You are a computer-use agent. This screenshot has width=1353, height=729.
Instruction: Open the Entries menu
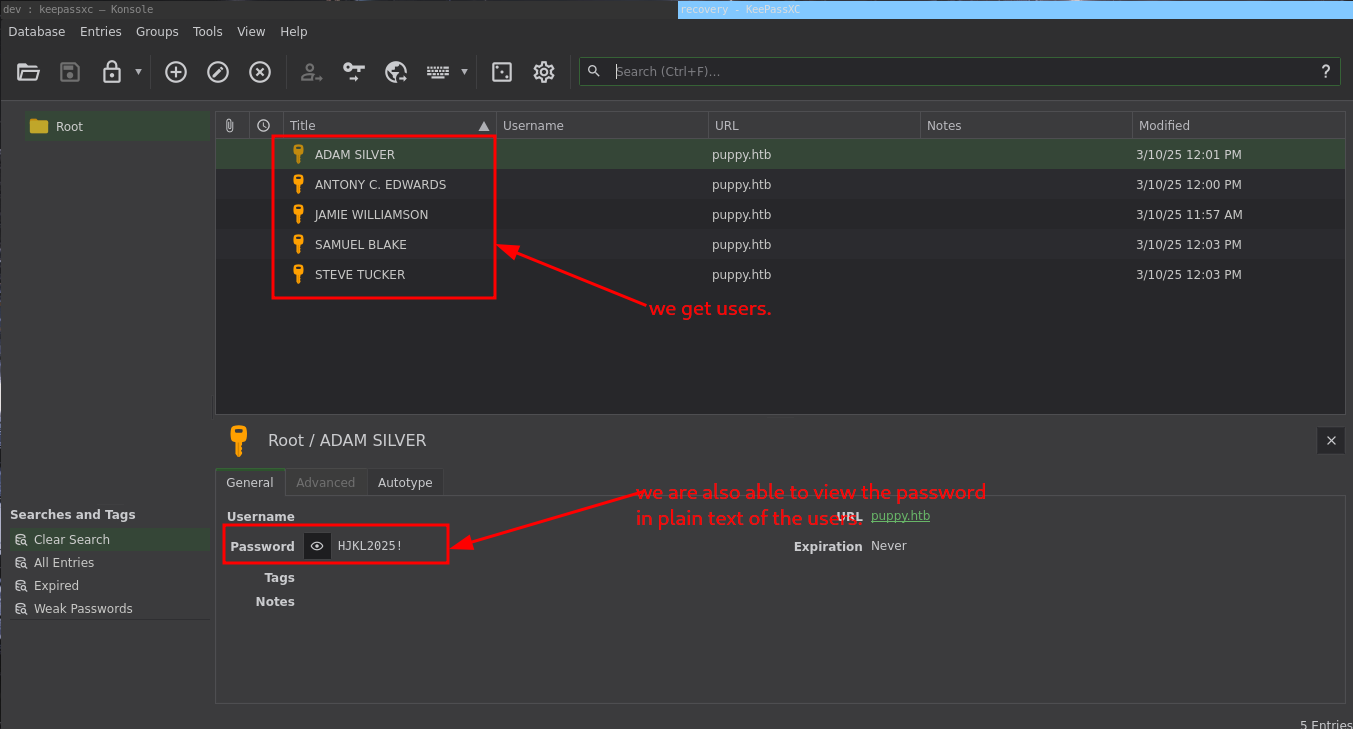100,32
